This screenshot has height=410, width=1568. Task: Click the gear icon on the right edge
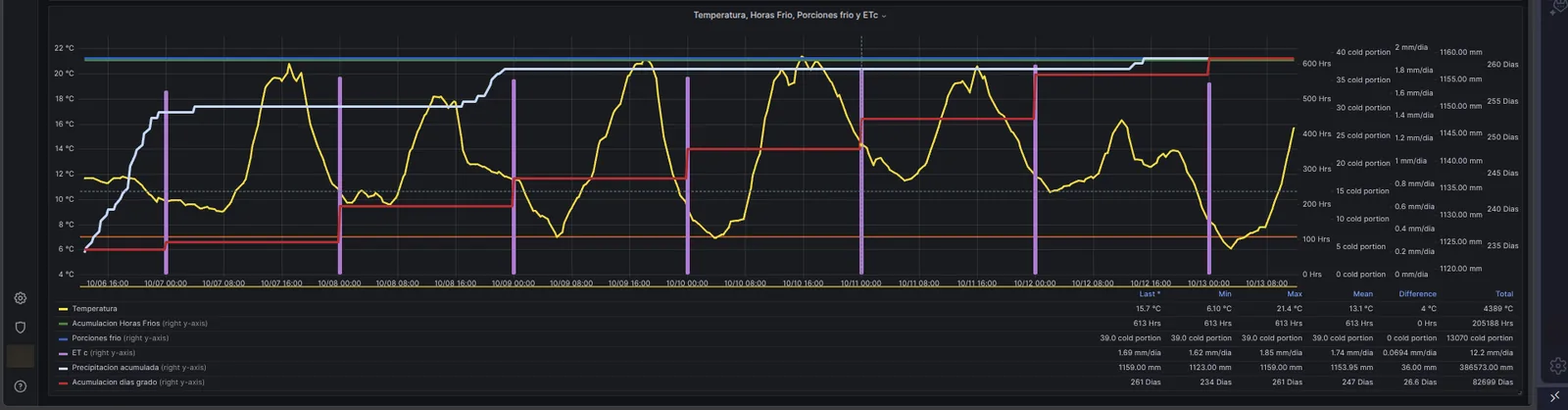[x=1557, y=365]
